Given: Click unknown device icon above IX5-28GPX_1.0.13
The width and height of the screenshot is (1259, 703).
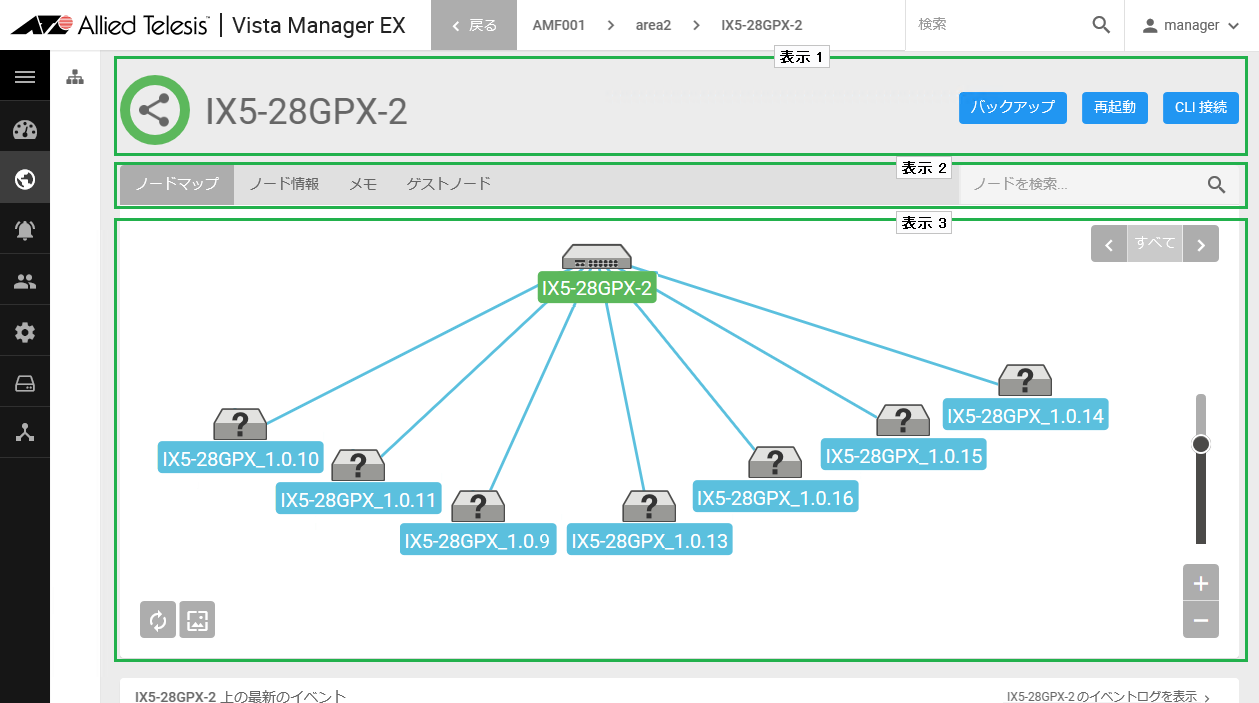Looking at the screenshot, I should [649, 506].
